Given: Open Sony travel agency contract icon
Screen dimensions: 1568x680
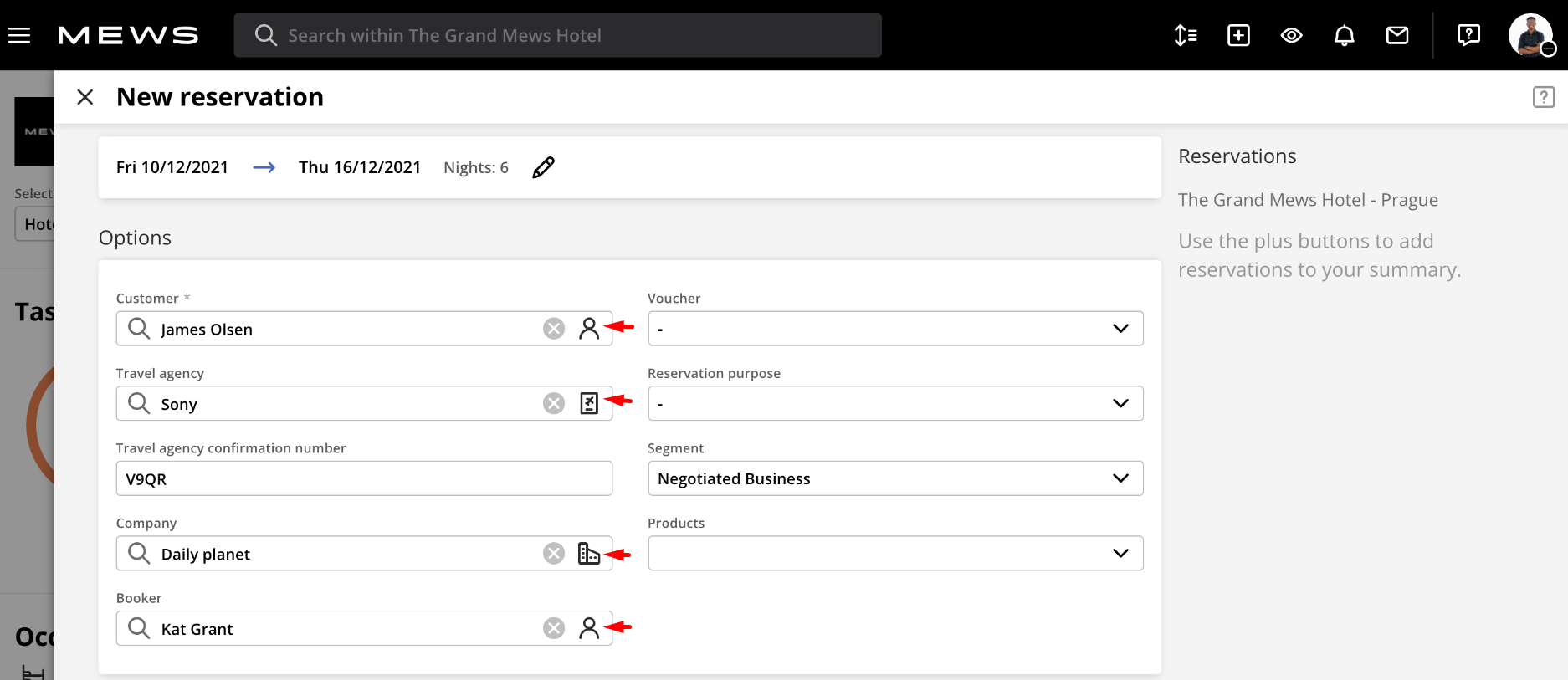Looking at the screenshot, I should (x=589, y=403).
